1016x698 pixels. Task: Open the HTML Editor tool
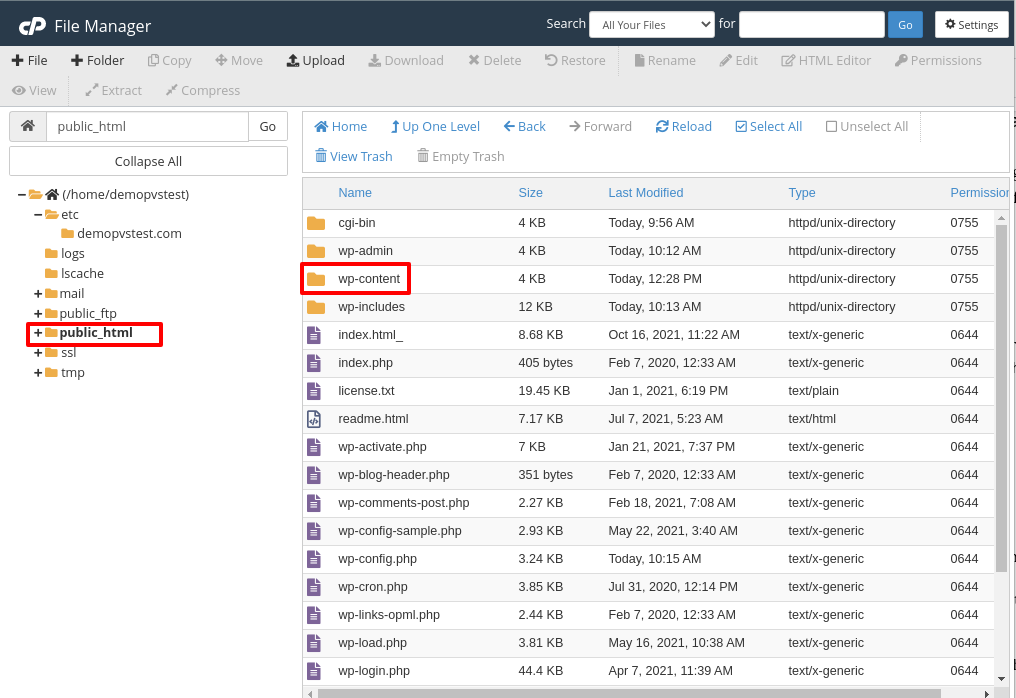point(826,60)
